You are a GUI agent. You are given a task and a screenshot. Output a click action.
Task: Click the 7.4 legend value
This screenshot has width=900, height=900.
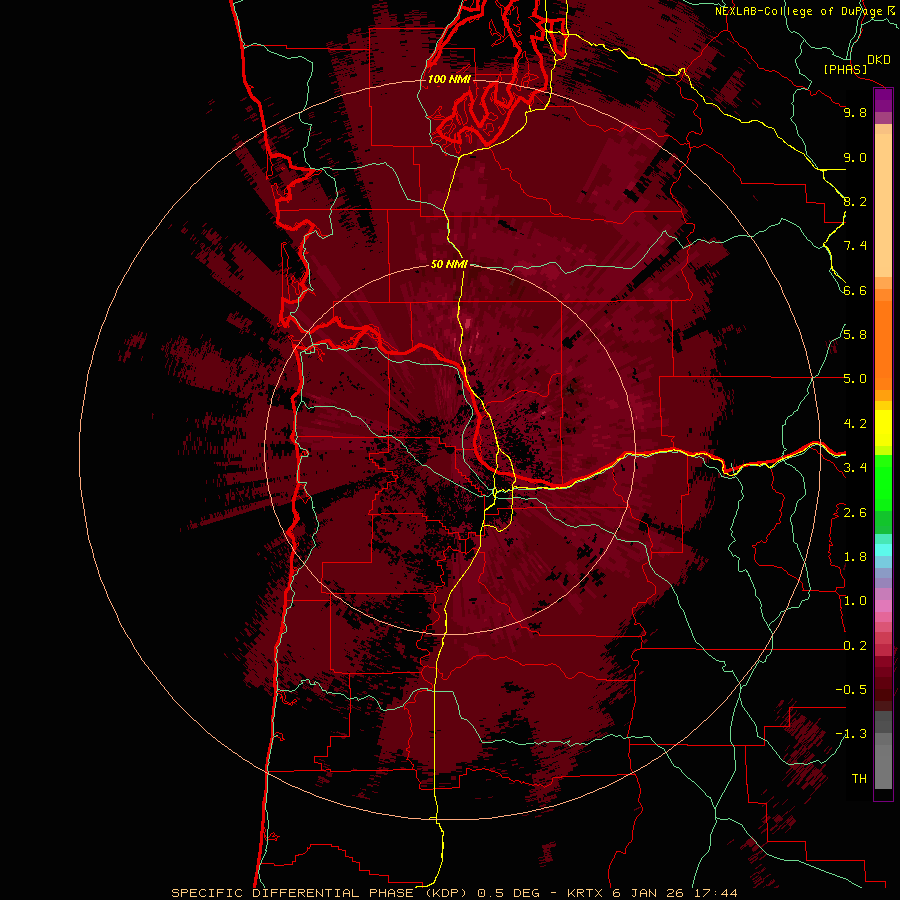[855, 246]
